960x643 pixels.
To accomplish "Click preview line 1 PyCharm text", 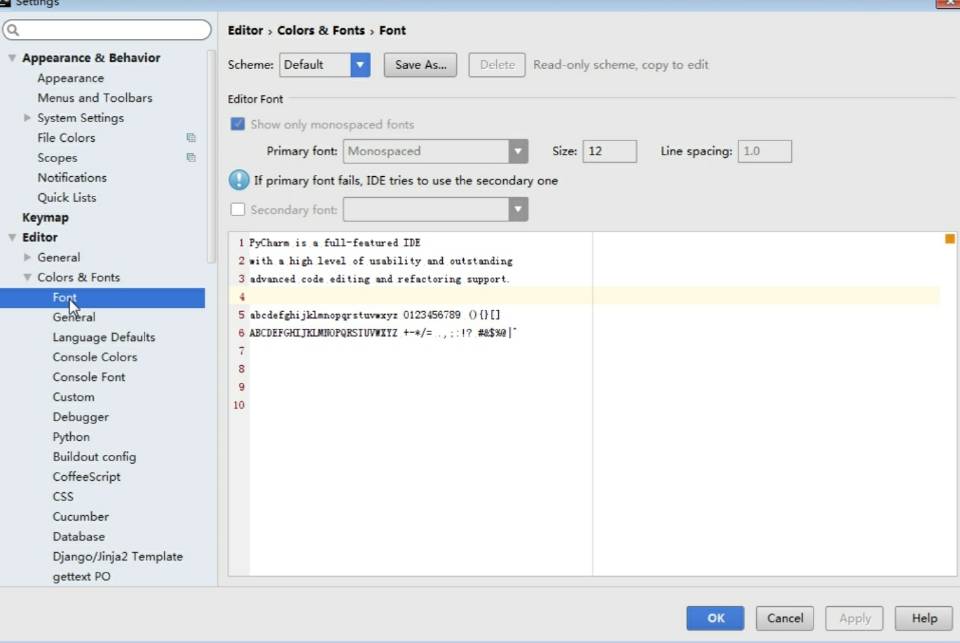I will (335, 243).
